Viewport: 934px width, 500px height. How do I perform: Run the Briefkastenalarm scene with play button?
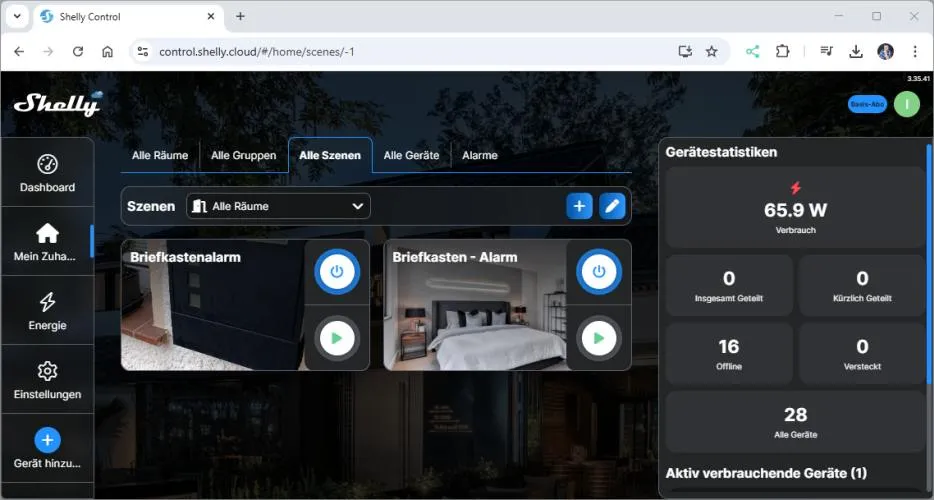point(336,339)
